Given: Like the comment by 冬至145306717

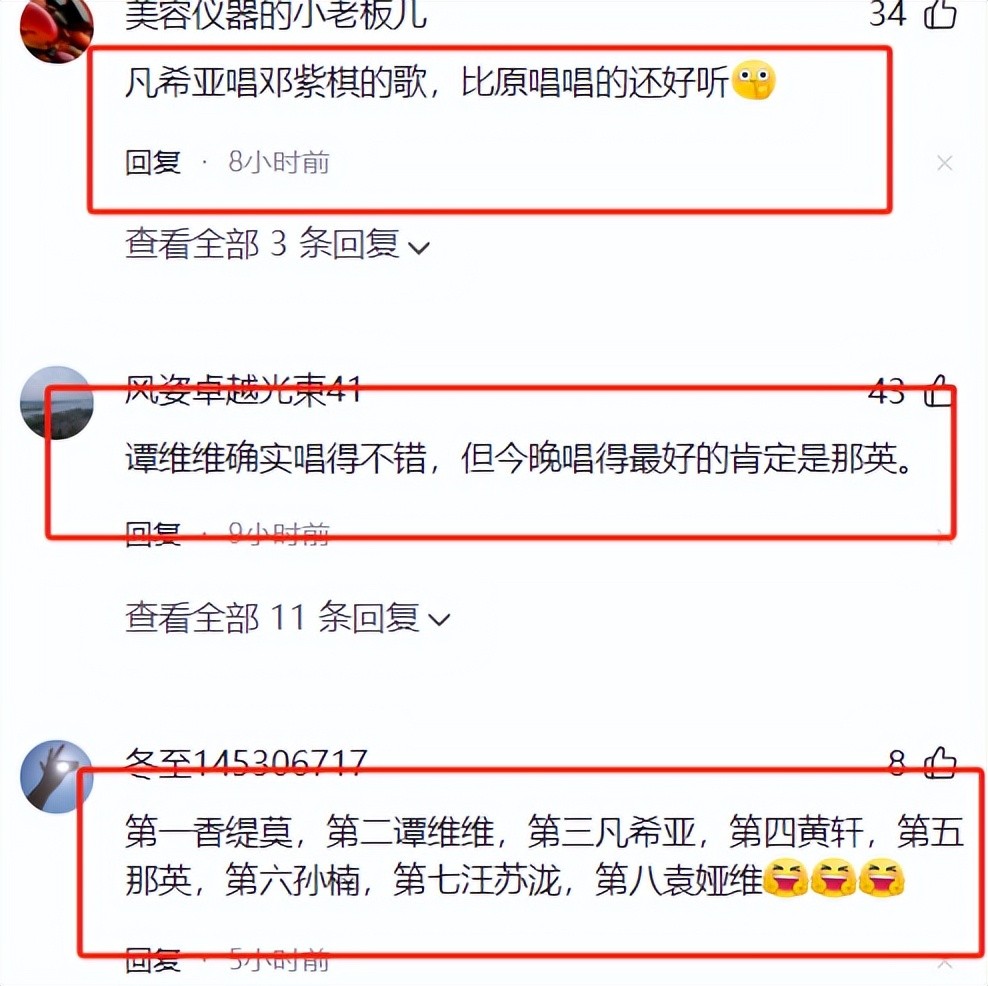Looking at the screenshot, I should point(941,763).
